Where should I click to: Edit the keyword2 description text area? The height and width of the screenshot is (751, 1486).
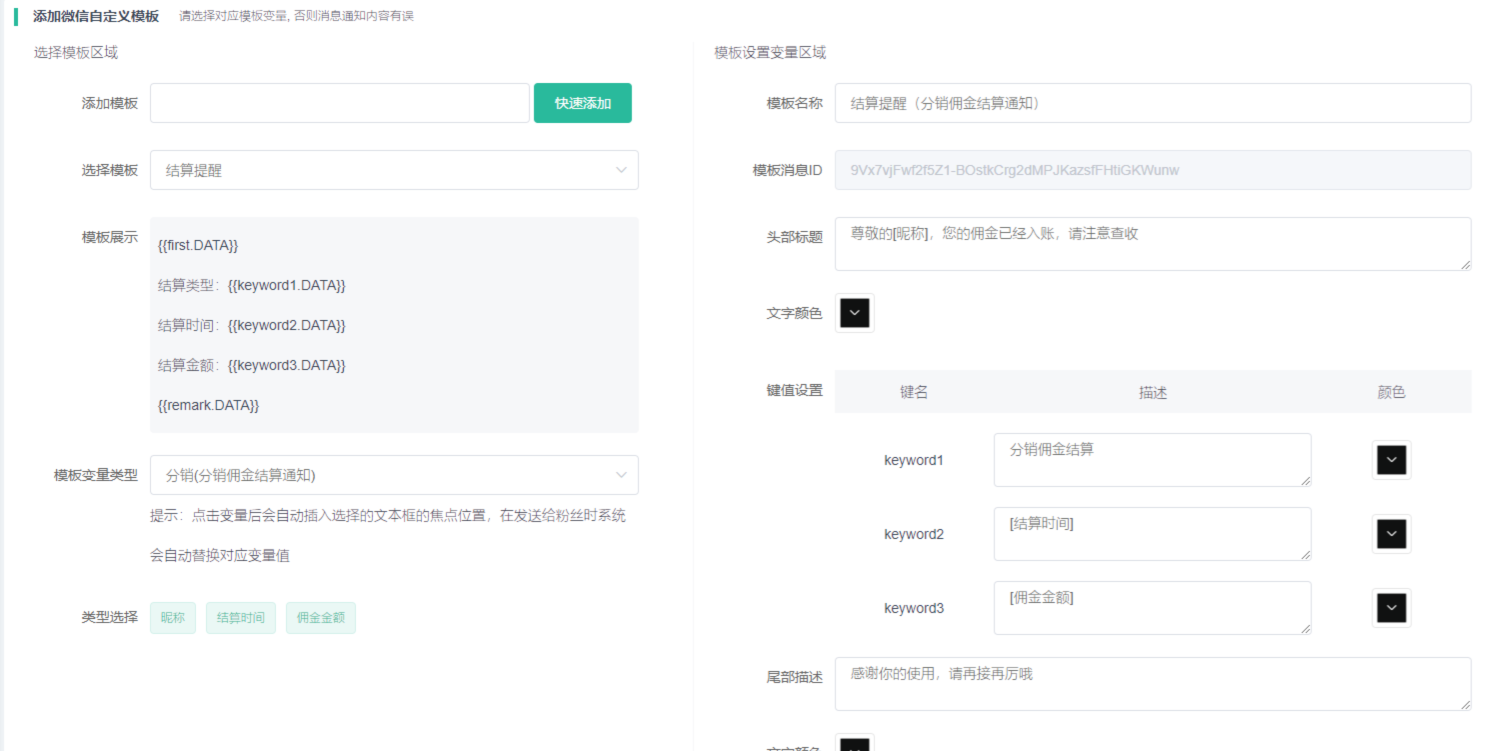[x=1152, y=534]
